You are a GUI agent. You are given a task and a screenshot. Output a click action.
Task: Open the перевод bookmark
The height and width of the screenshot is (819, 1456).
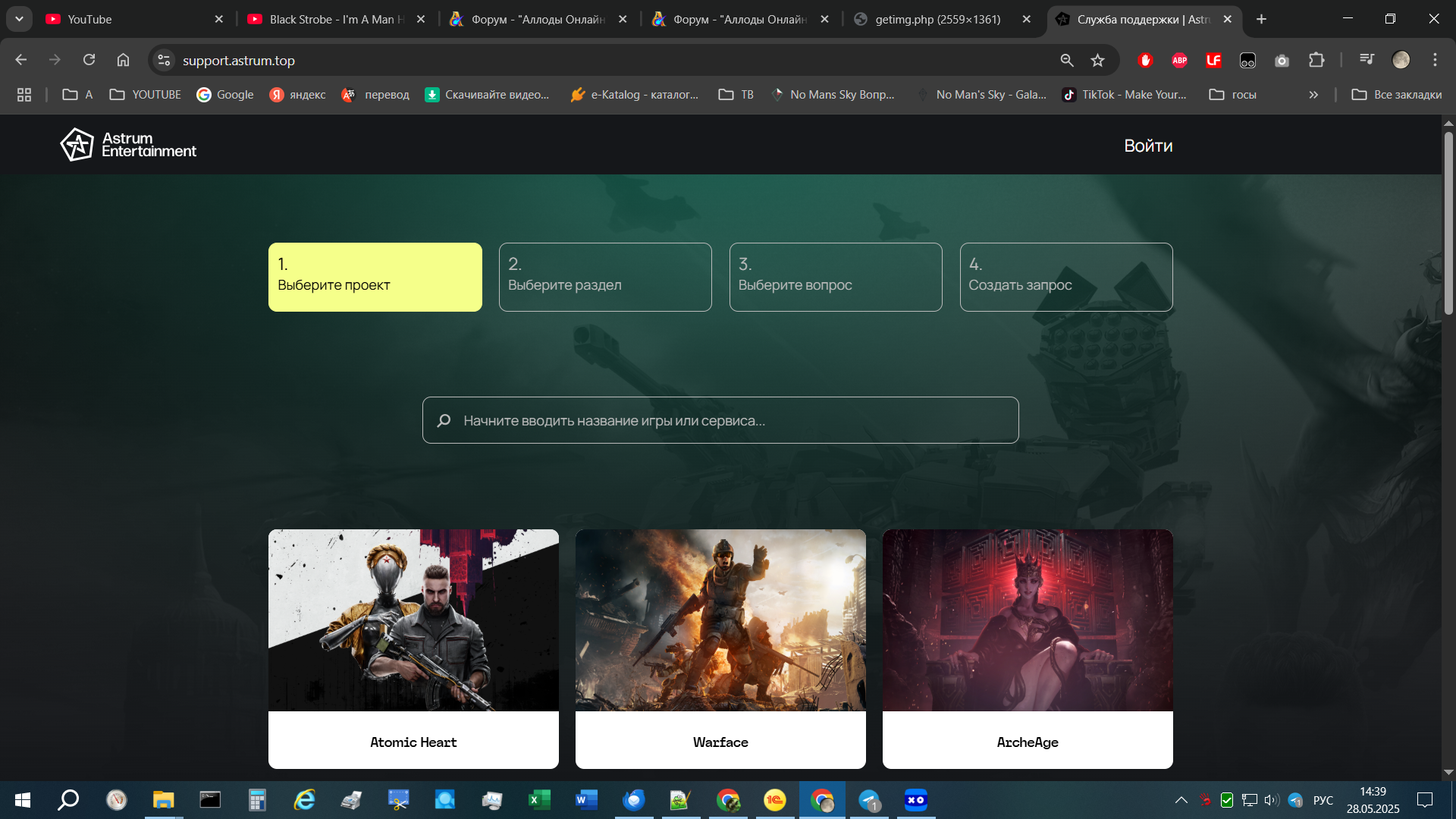click(x=375, y=95)
